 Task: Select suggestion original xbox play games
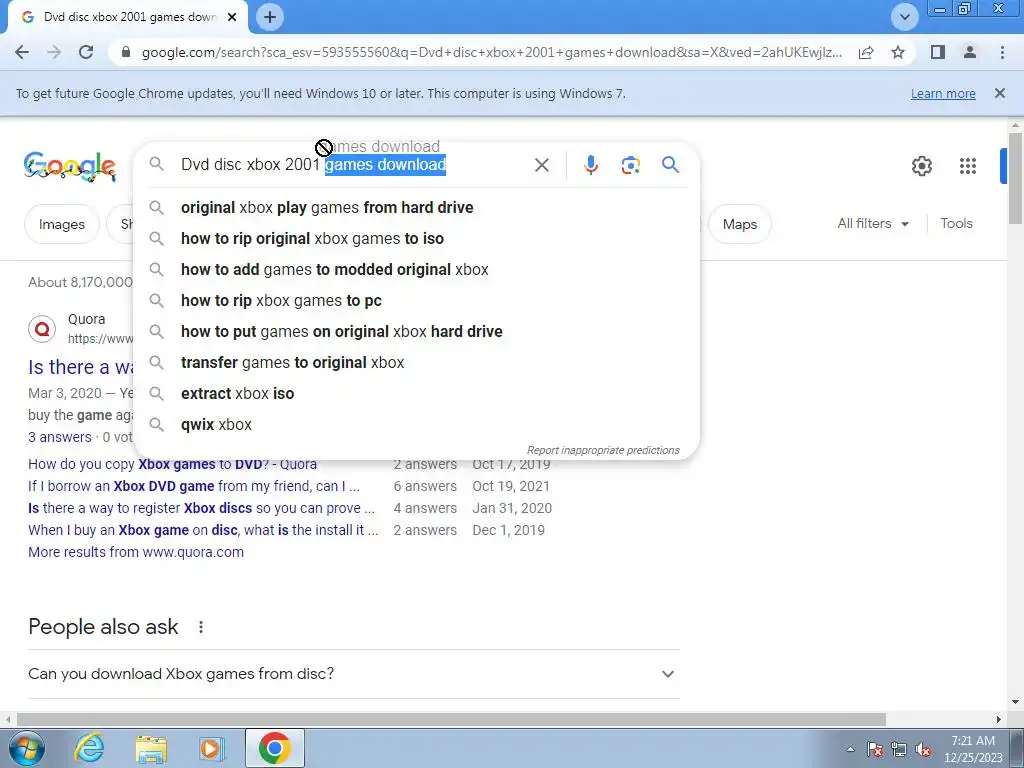pyautogui.click(x=416, y=208)
